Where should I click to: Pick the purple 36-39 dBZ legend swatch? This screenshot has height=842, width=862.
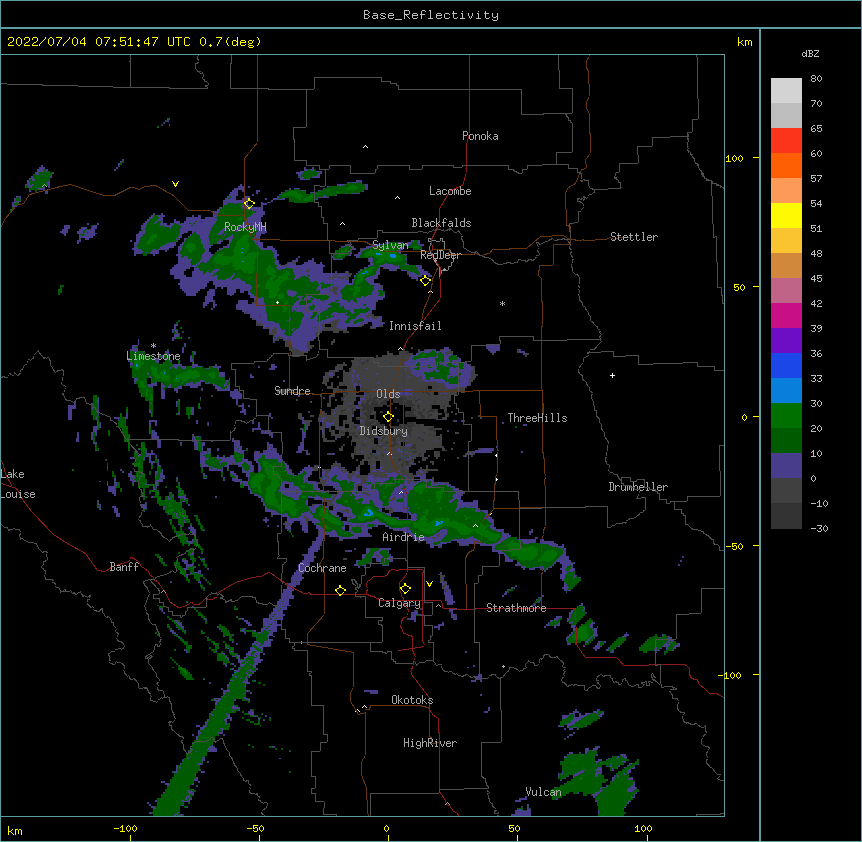pyautogui.click(x=786, y=341)
